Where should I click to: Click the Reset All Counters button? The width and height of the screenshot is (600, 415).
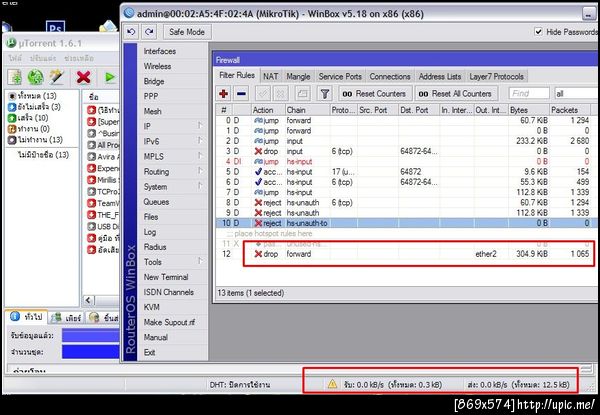[456, 93]
